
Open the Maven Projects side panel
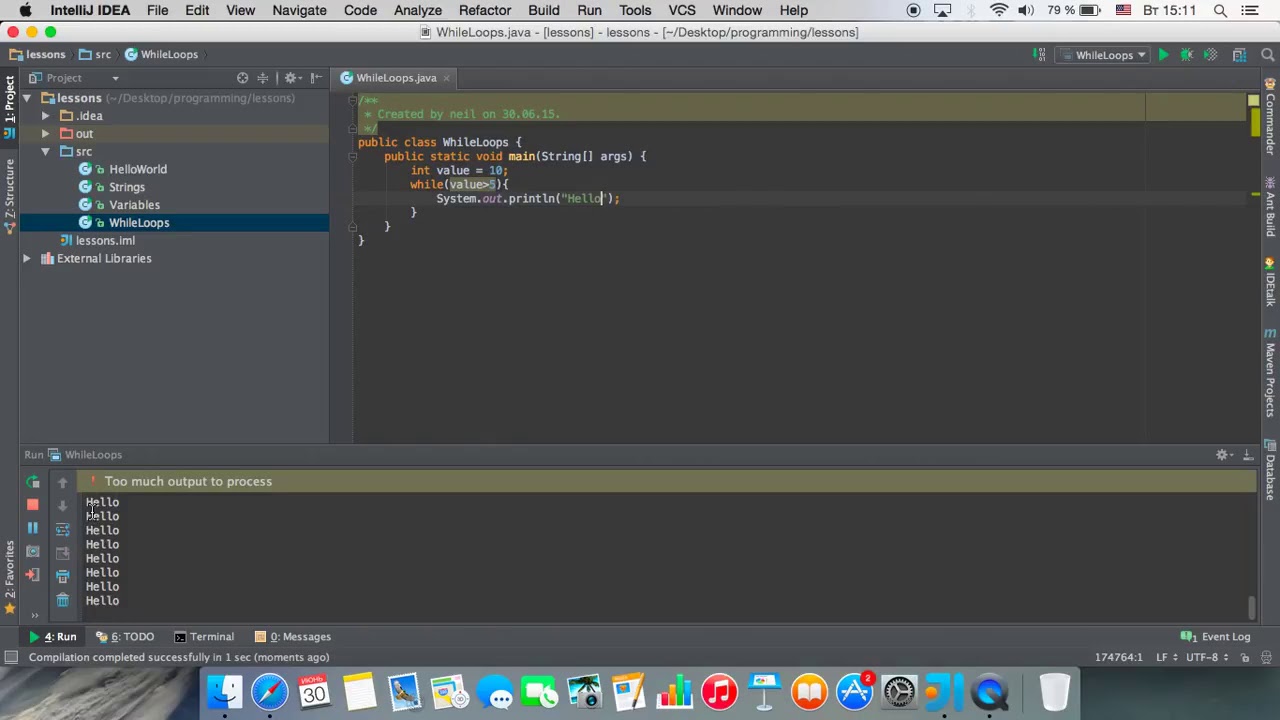point(1270,372)
